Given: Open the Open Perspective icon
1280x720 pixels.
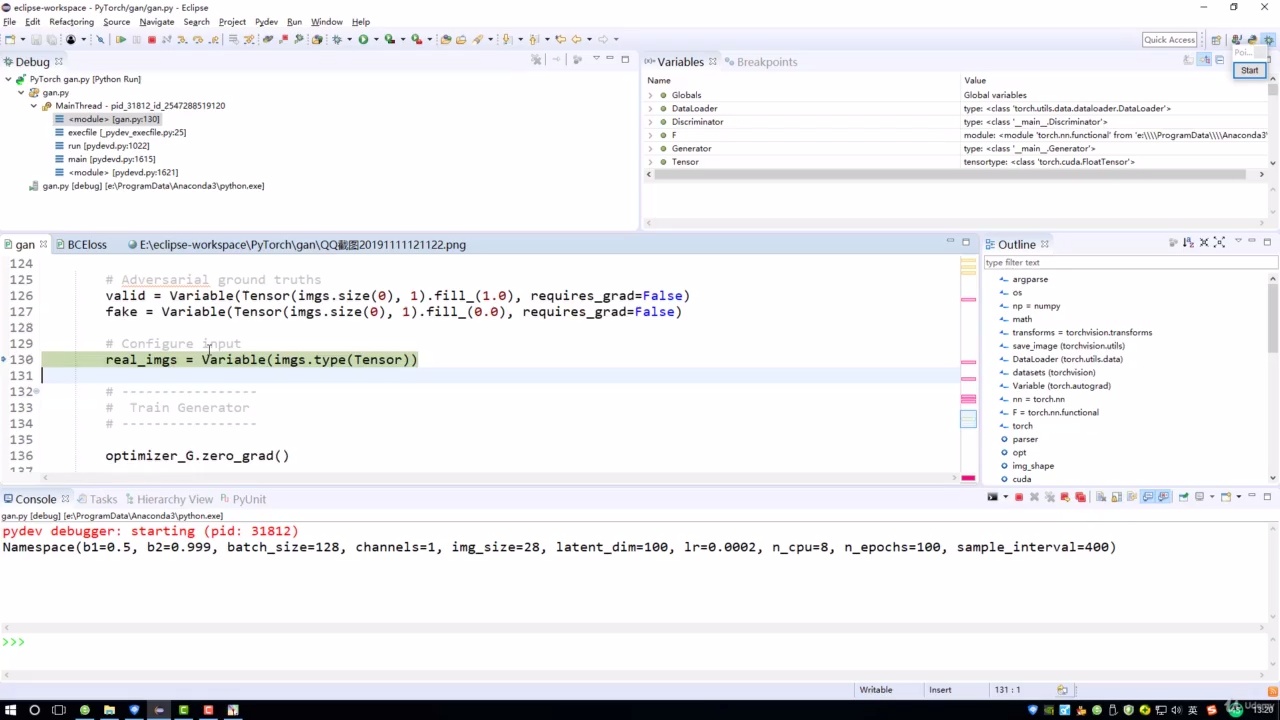Looking at the screenshot, I should [x=1216, y=40].
